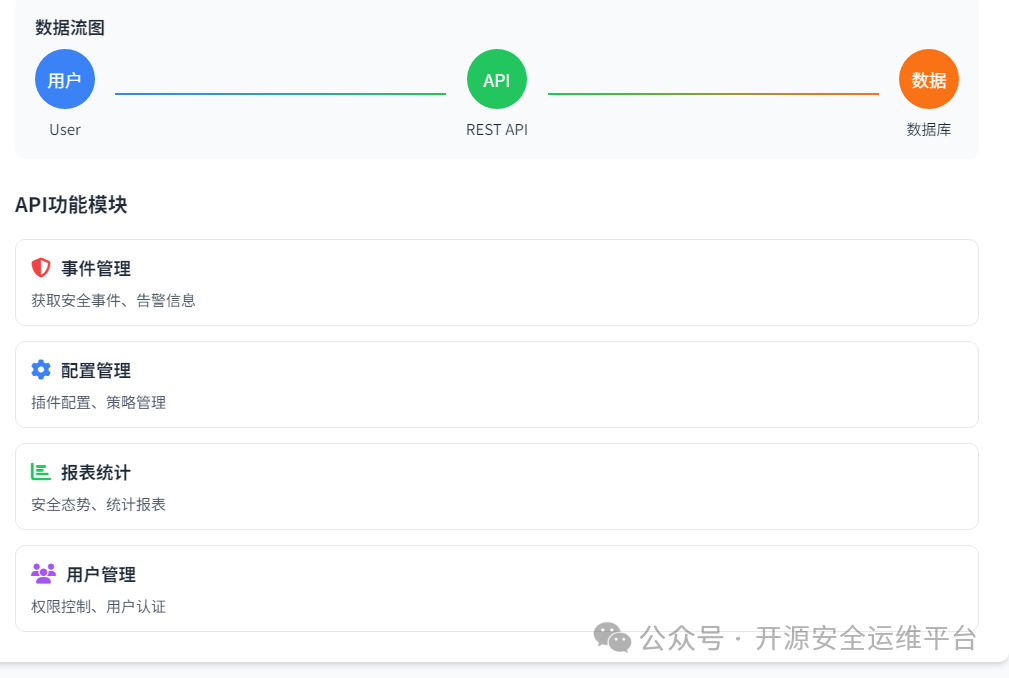
Task: Click the blue 用户 circle node
Action: 65,79
